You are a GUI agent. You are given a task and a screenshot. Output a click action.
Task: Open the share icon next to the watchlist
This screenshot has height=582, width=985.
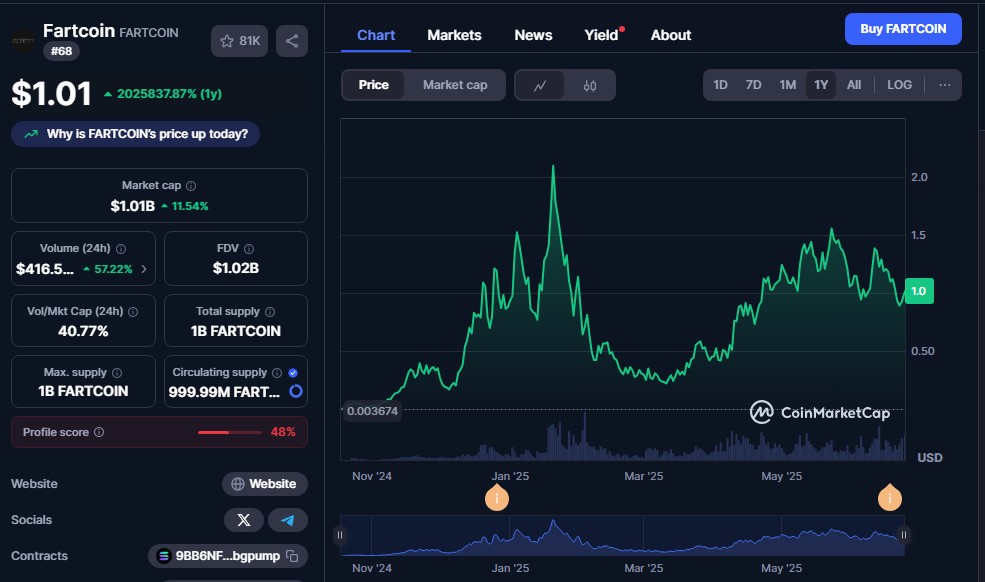[292, 41]
